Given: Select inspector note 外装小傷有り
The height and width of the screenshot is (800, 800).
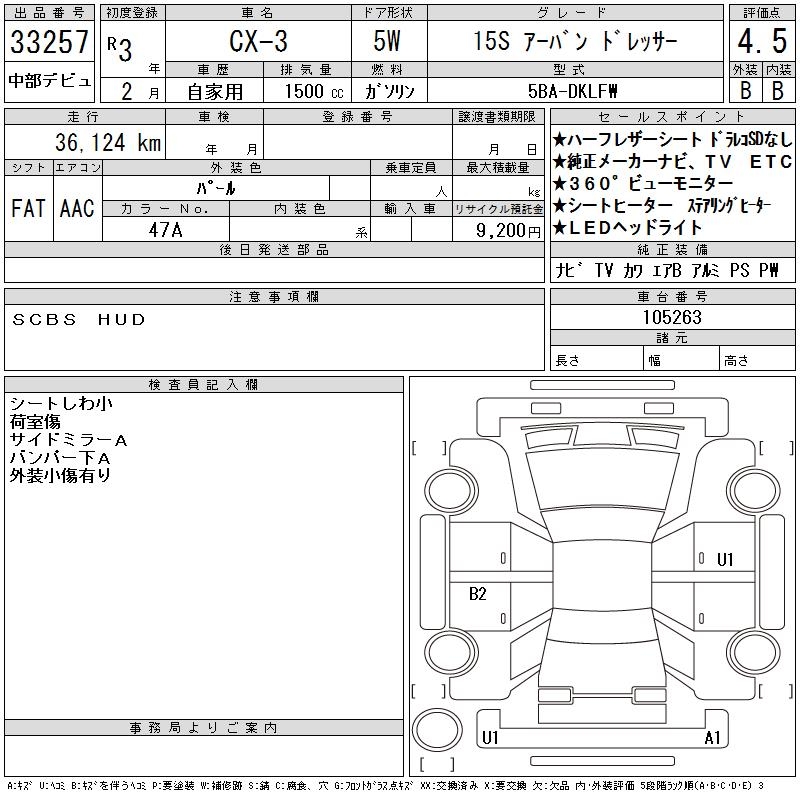Looking at the screenshot, I should click(60, 476).
